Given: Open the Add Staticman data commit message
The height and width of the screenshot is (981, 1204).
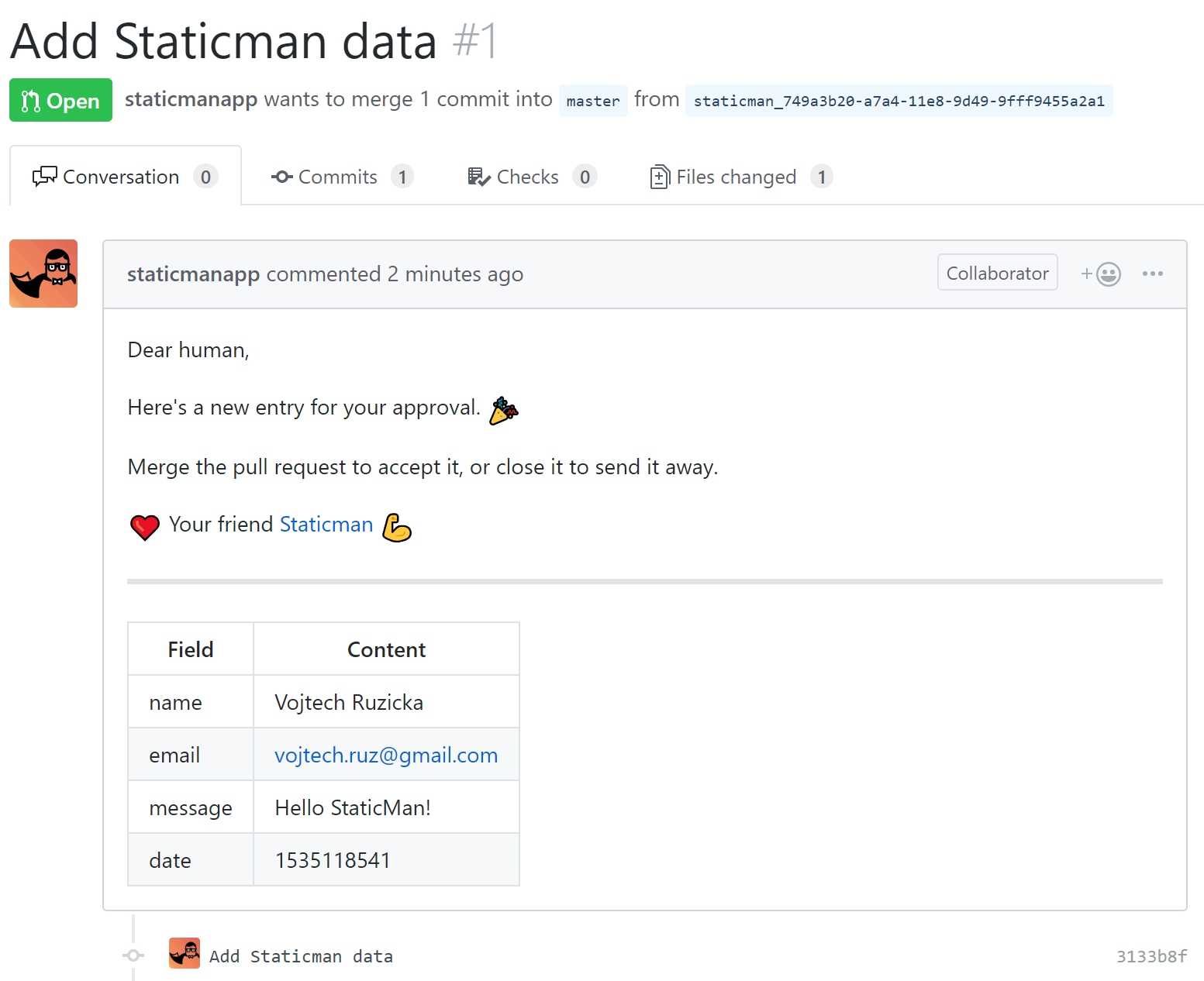Looking at the screenshot, I should [x=301, y=956].
